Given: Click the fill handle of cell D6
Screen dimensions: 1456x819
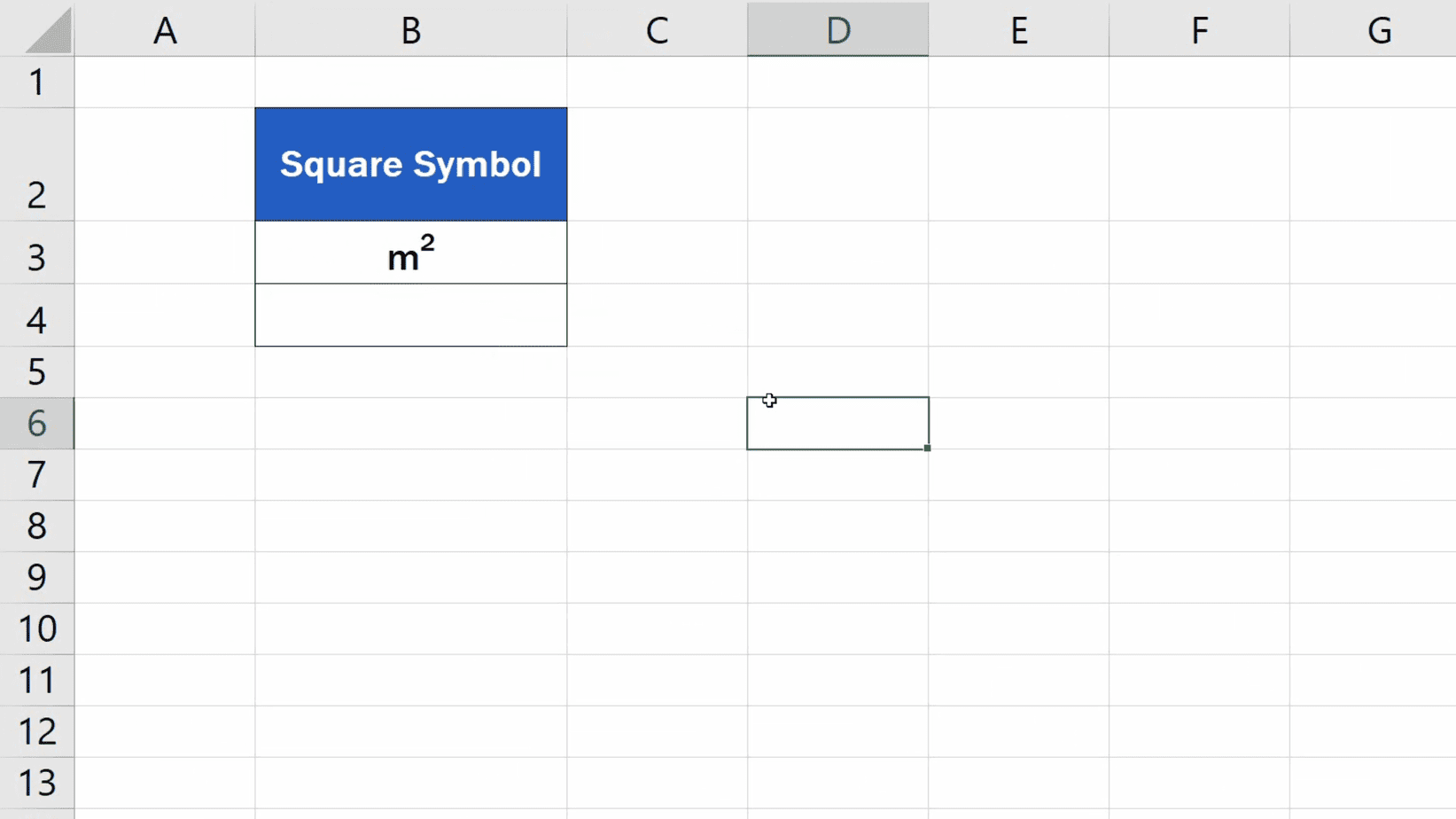Looking at the screenshot, I should pos(927,449).
